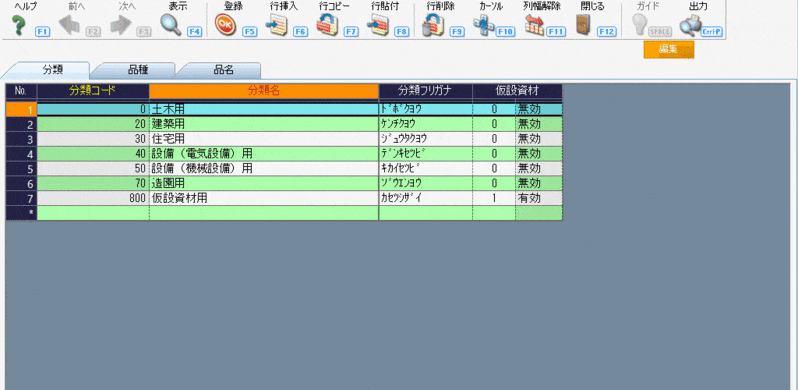Screen dimensions: 798x390
Task: Click the Help question mark icon
Action: coord(20,25)
